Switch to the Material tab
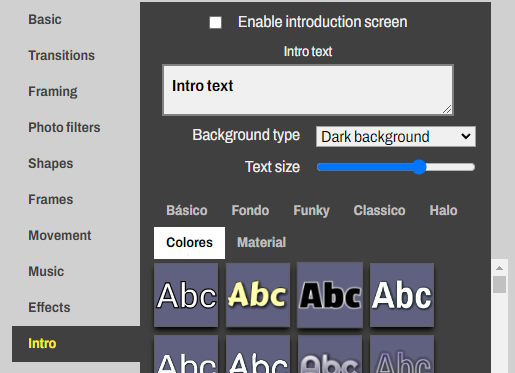Viewport: 515px width, 373px height. tap(261, 243)
